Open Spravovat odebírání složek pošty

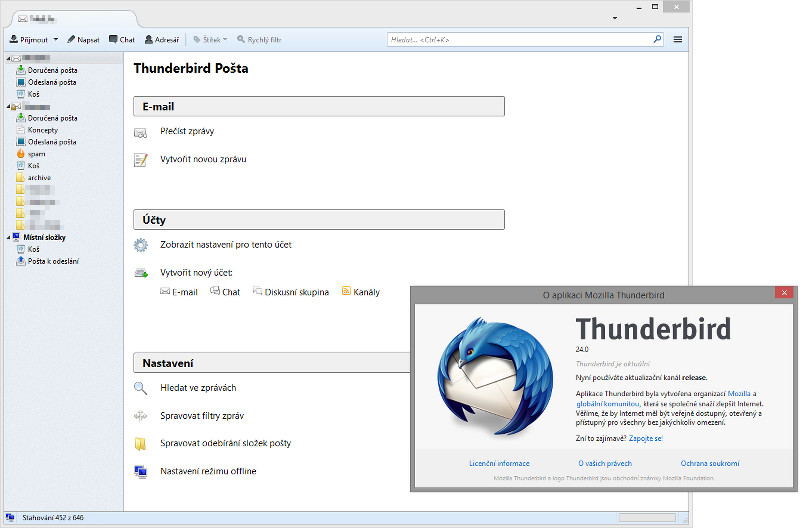tap(226, 443)
